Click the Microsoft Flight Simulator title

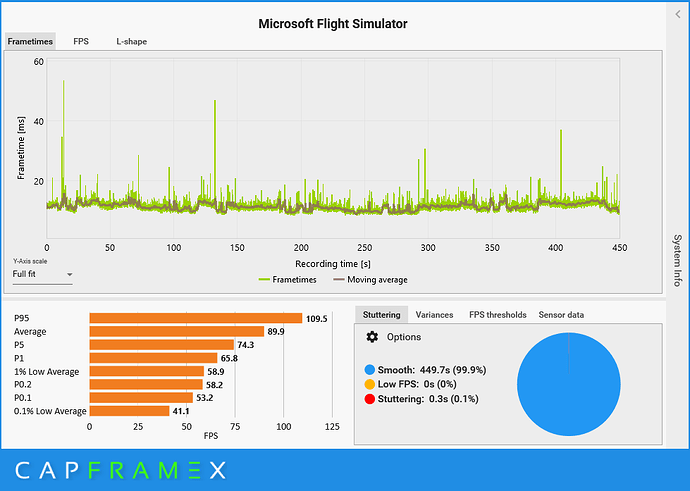(x=333, y=24)
